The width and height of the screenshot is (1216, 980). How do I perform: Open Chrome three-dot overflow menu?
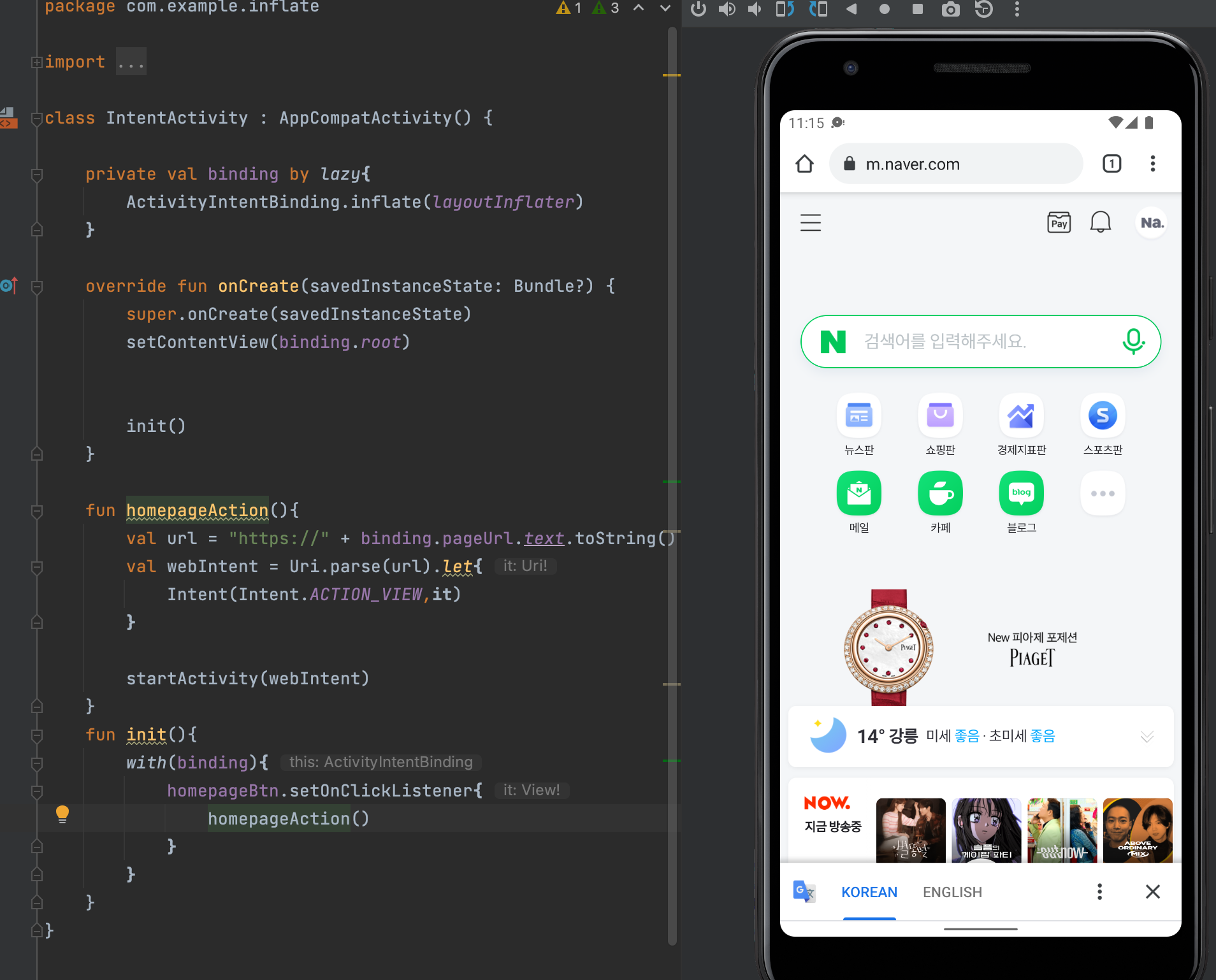tap(1153, 164)
